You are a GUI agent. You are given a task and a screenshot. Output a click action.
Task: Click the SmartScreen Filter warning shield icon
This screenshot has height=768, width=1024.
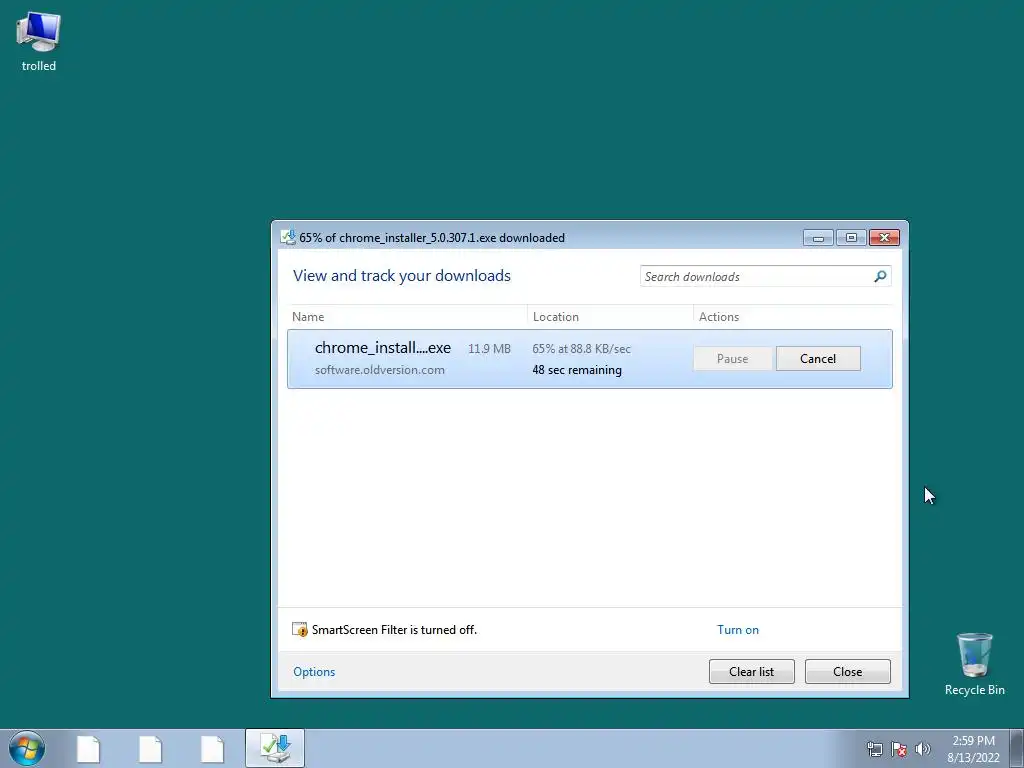click(x=300, y=630)
